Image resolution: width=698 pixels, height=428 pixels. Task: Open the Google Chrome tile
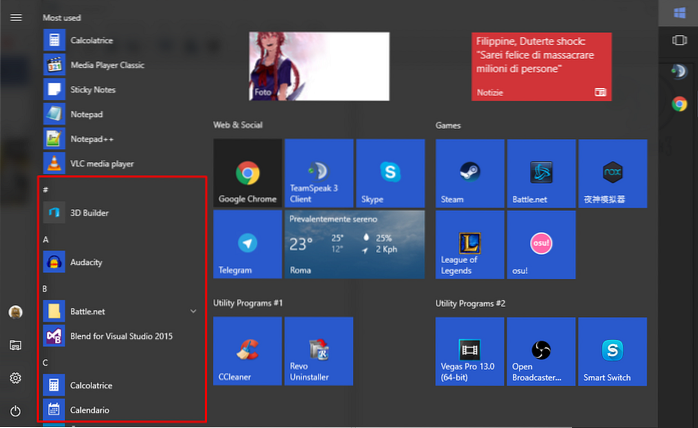[247, 173]
